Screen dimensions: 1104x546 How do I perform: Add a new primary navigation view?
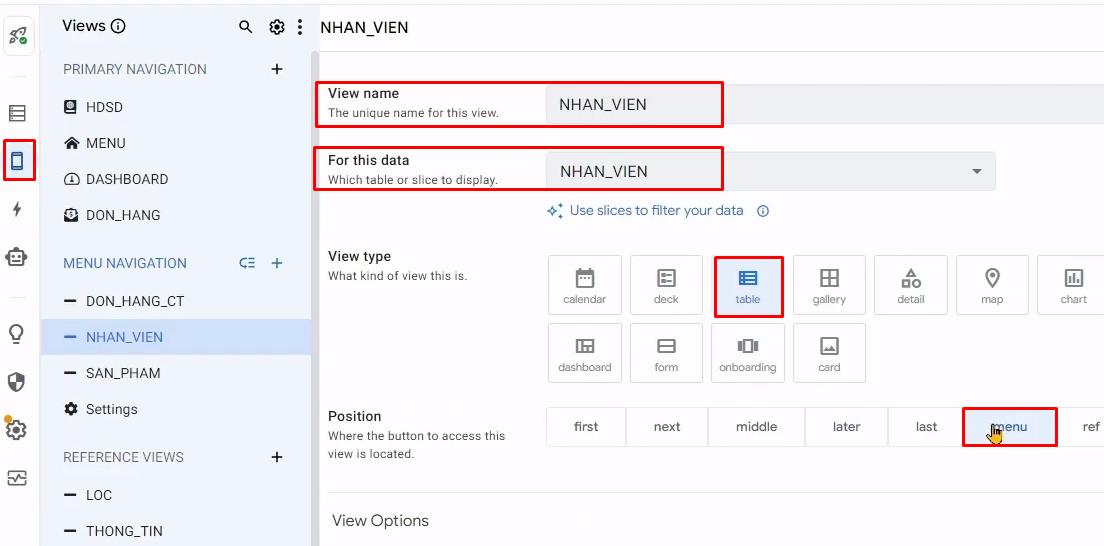[x=277, y=69]
